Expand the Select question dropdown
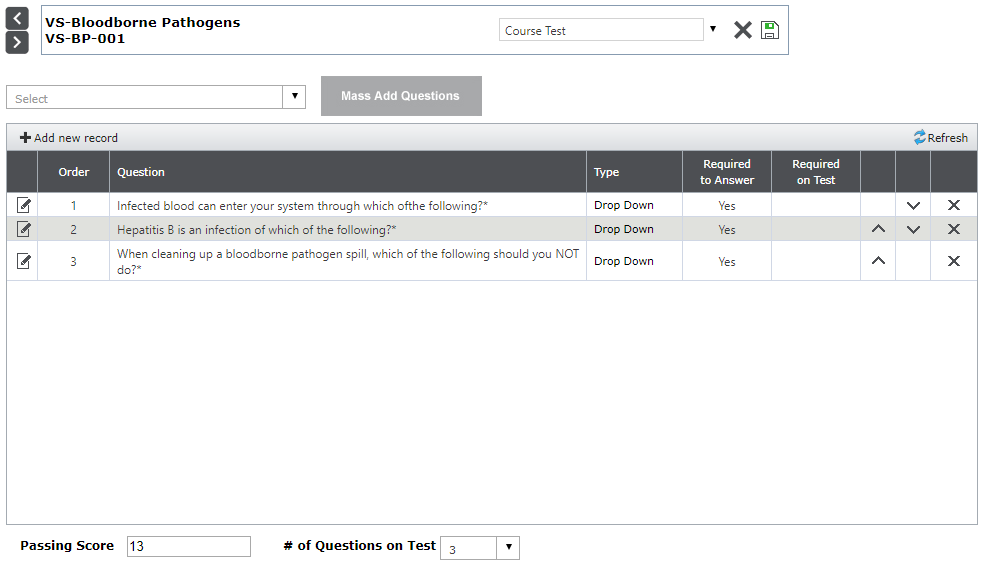The width and height of the screenshot is (986, 570). point(294,97)
